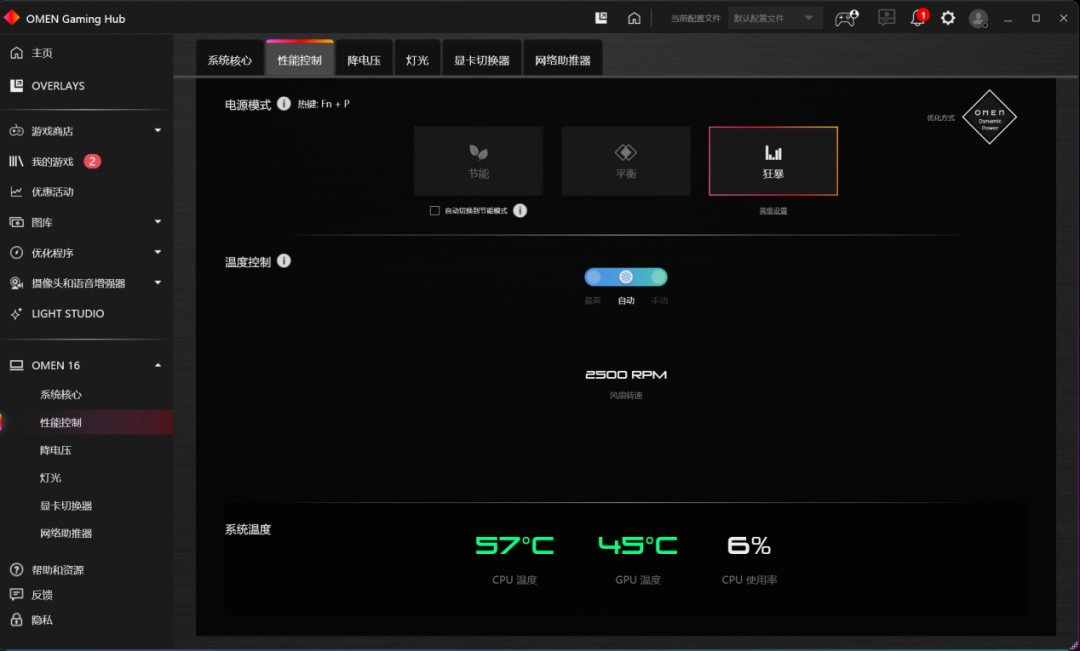Image resolution: width=1080 pixels, height=651 pixels.
Task: Click the user account avatar icon
Action: coord(979,19)
